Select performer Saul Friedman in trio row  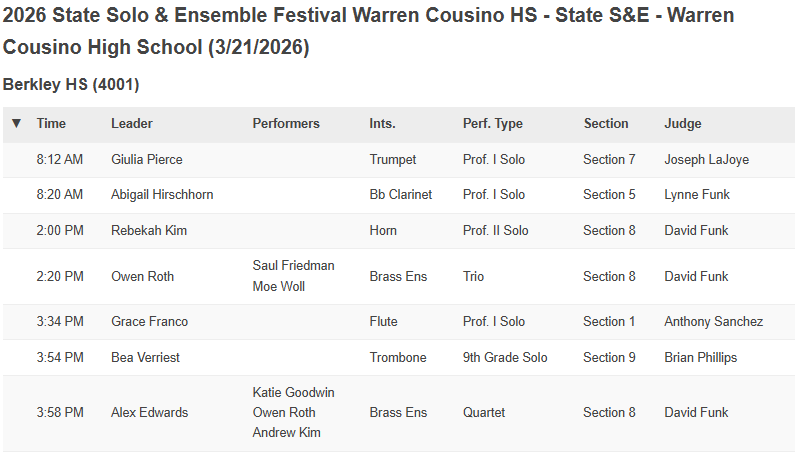pos(294,266)
